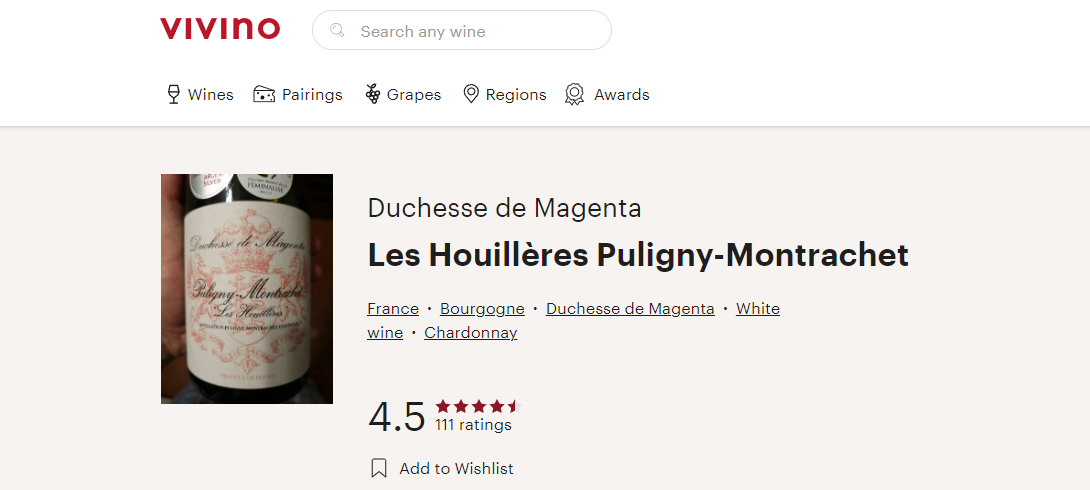The image size is (1090, 490).
Task: Click the Pairings cheese icon
Action: [264, 95]
